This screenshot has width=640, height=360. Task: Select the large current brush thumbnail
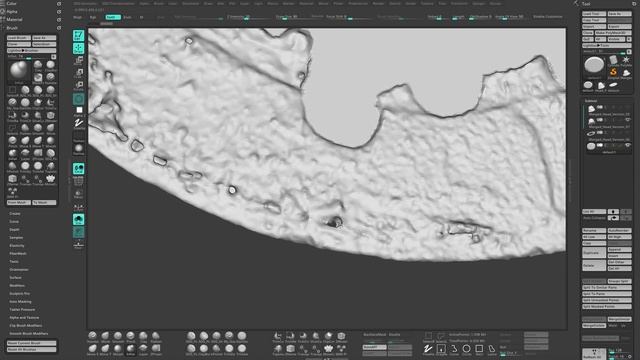19,71
